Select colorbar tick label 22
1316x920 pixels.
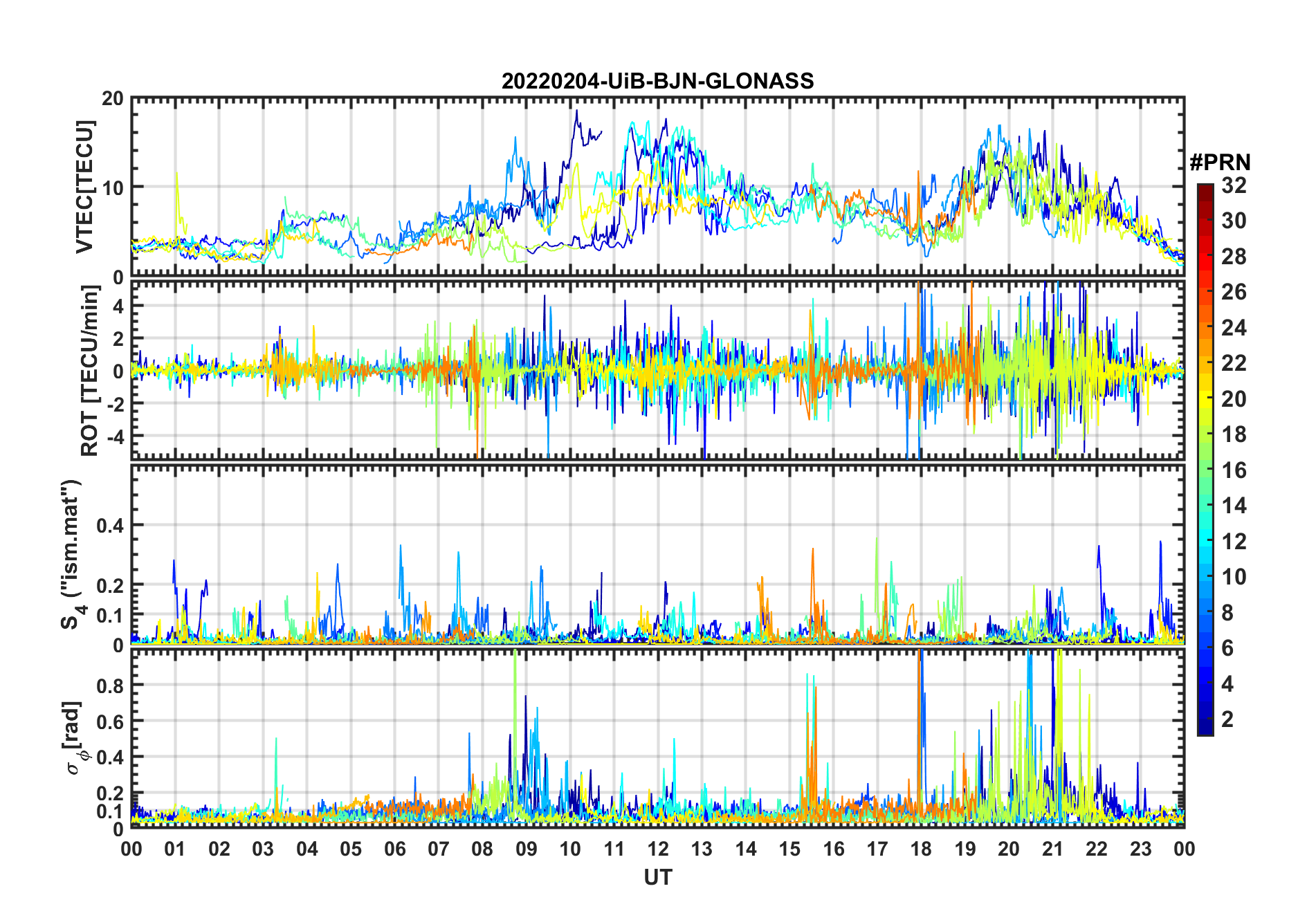[1234, 362]
